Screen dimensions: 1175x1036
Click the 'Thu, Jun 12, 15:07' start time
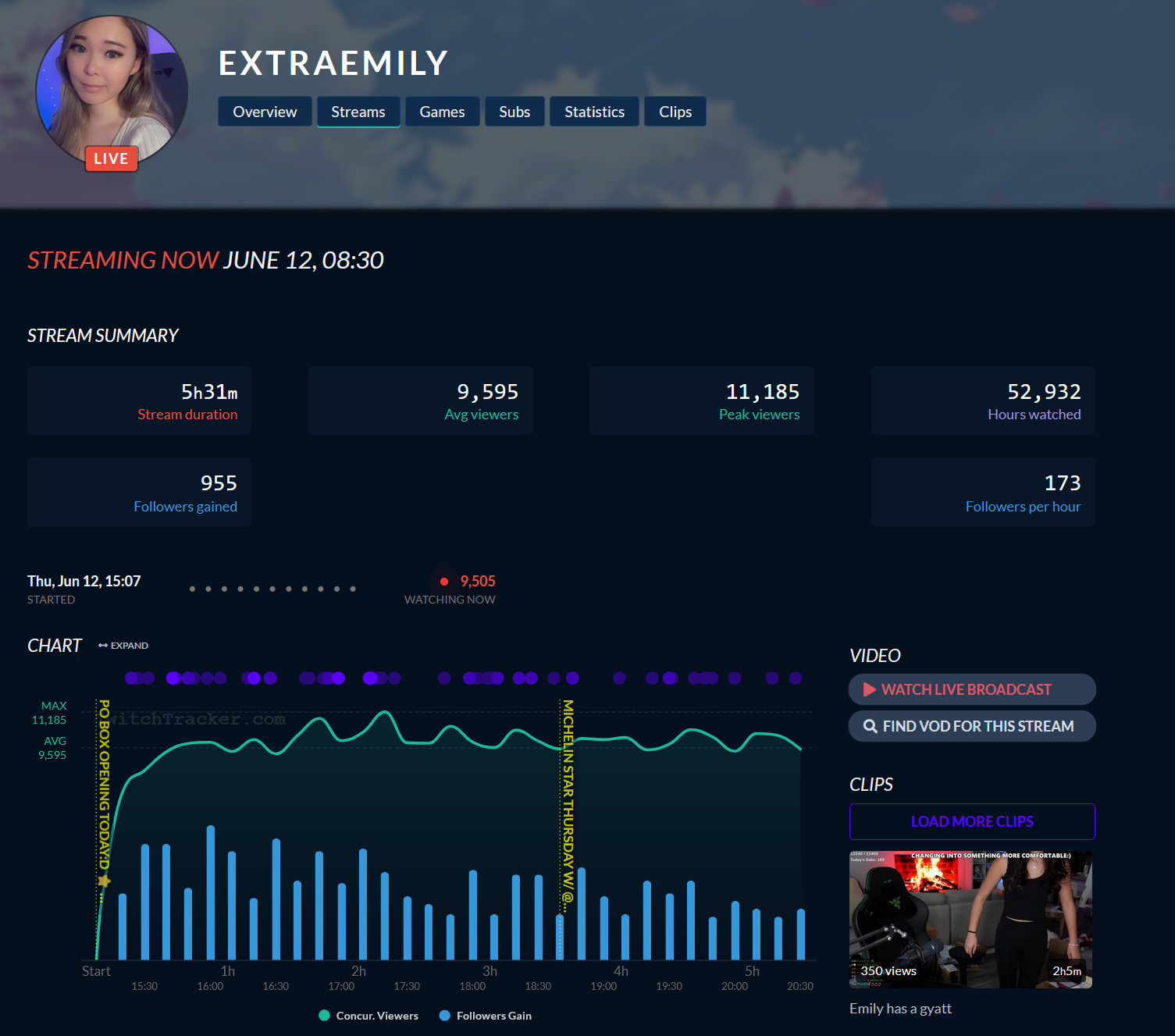point(84,582)
